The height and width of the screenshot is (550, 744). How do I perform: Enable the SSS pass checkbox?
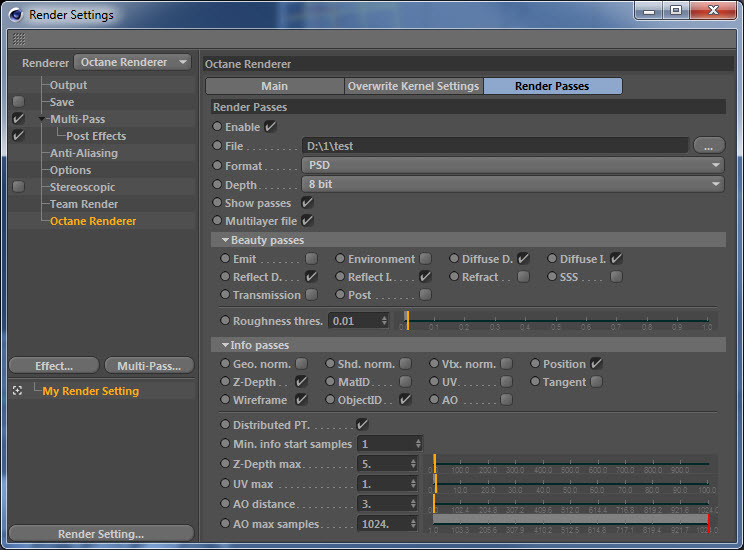click(616, 277)
